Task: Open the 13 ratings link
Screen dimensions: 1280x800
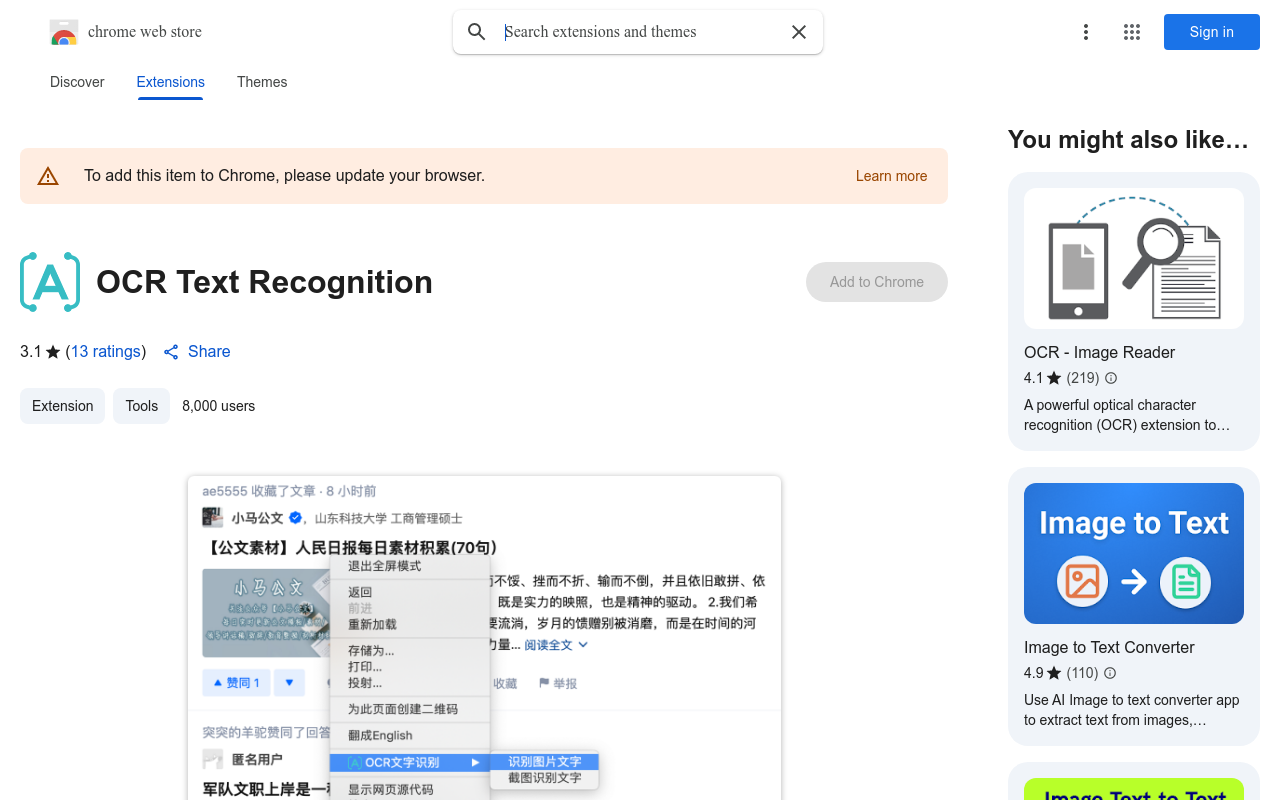Action: click(105, 352)
